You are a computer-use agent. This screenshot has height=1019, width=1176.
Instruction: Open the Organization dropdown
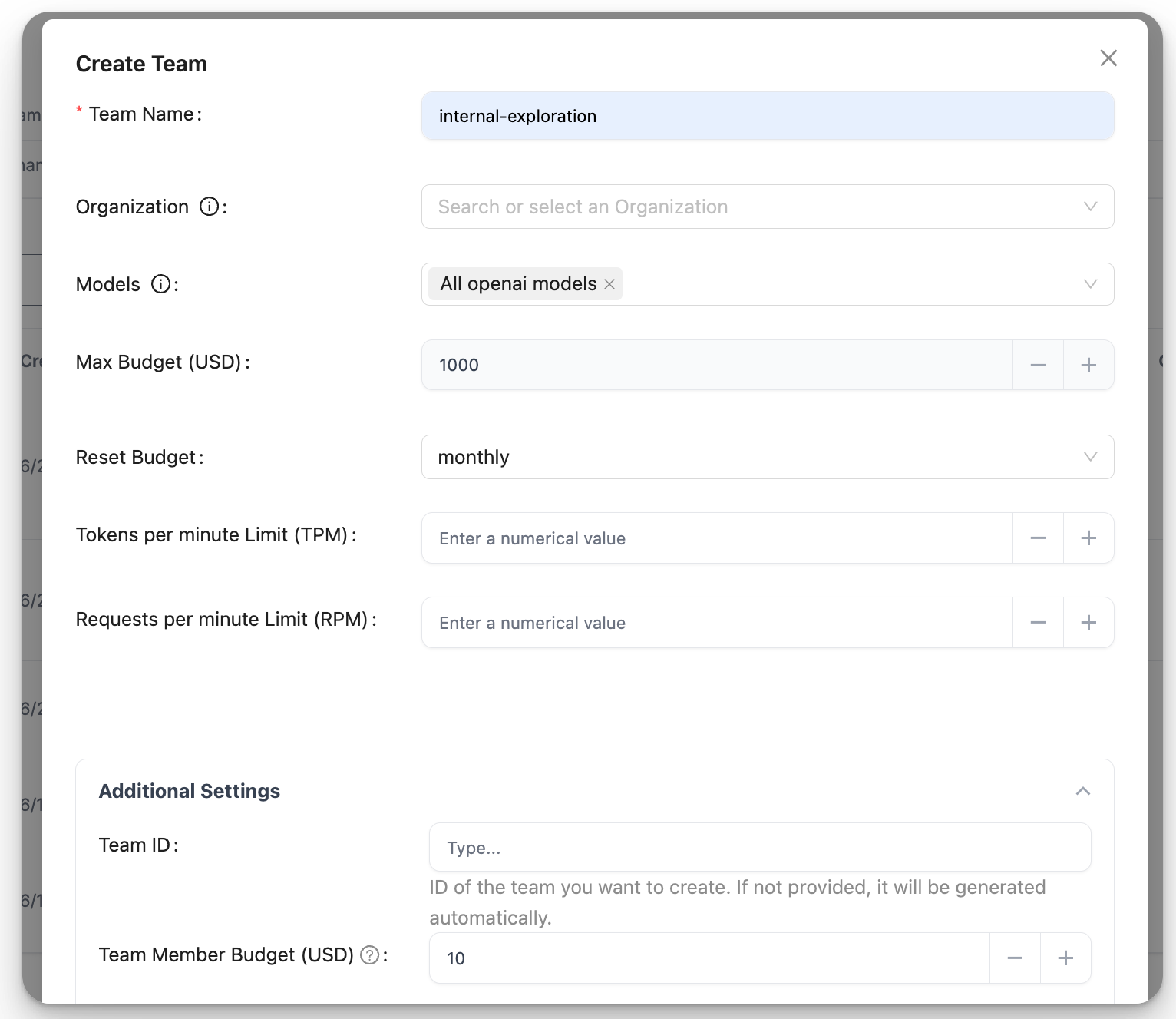766,207
